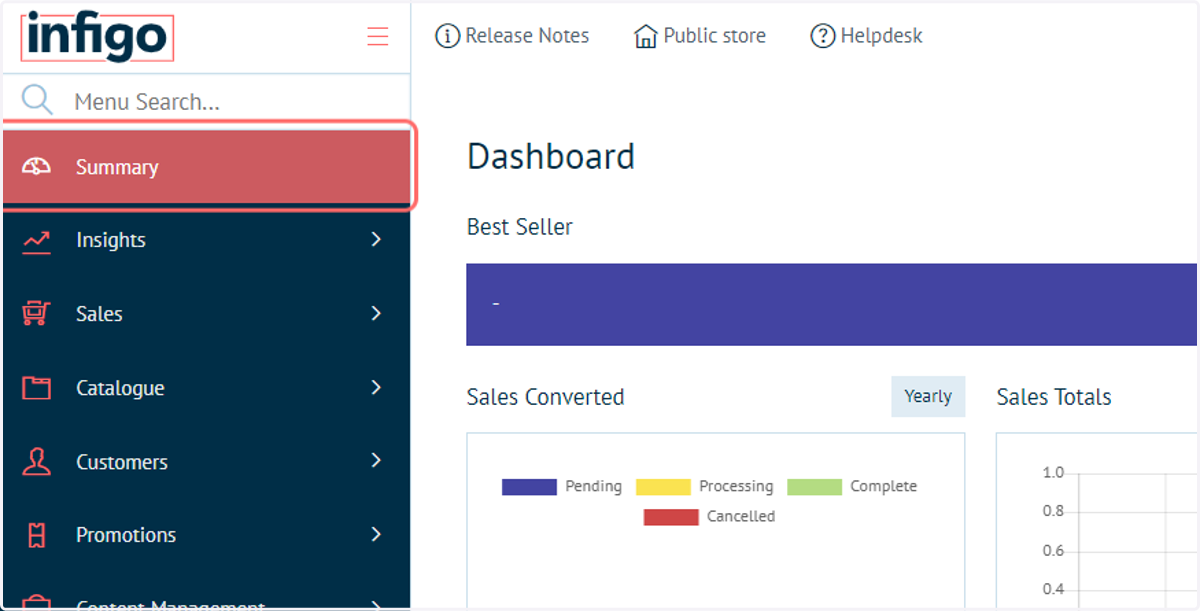Image resolution: width=1200 pixels, height=611 pixels.
Task: Click the Insights chart line icon
Action: pyautogui.click(x=37, y=240)
